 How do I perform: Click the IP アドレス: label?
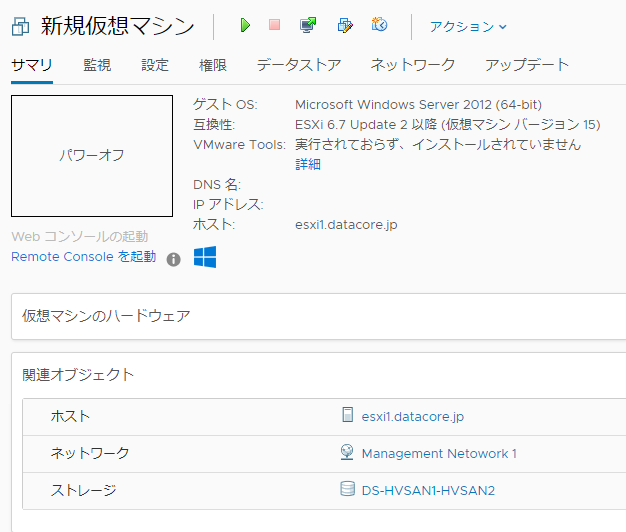228,204
